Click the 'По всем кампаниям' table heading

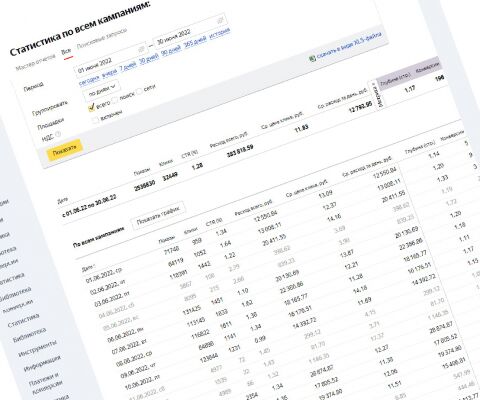pos(98,237)
